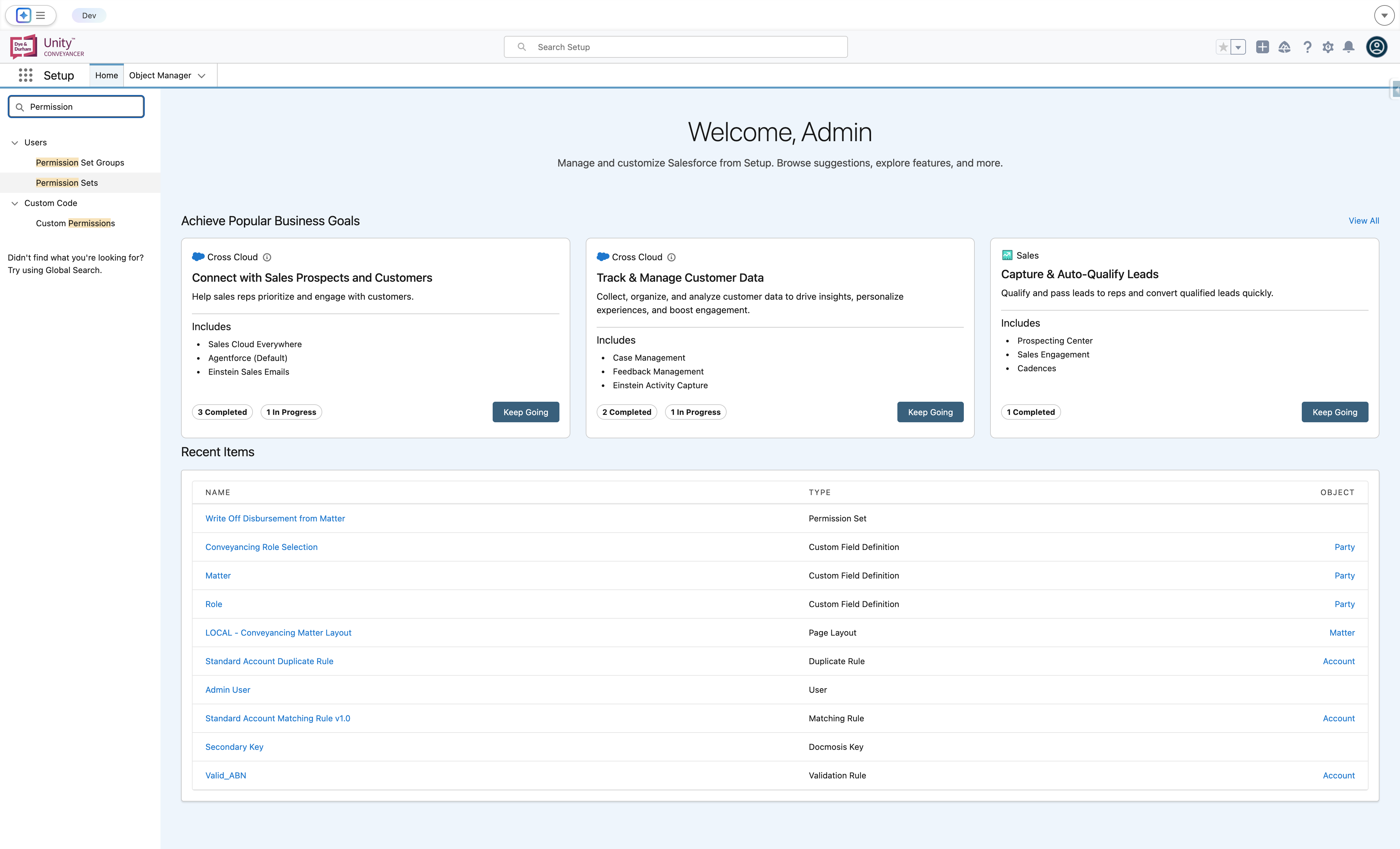The width and height of the screenshot is (1400, 849).
Task: Collapse the Users tree section
Action: 15,142
